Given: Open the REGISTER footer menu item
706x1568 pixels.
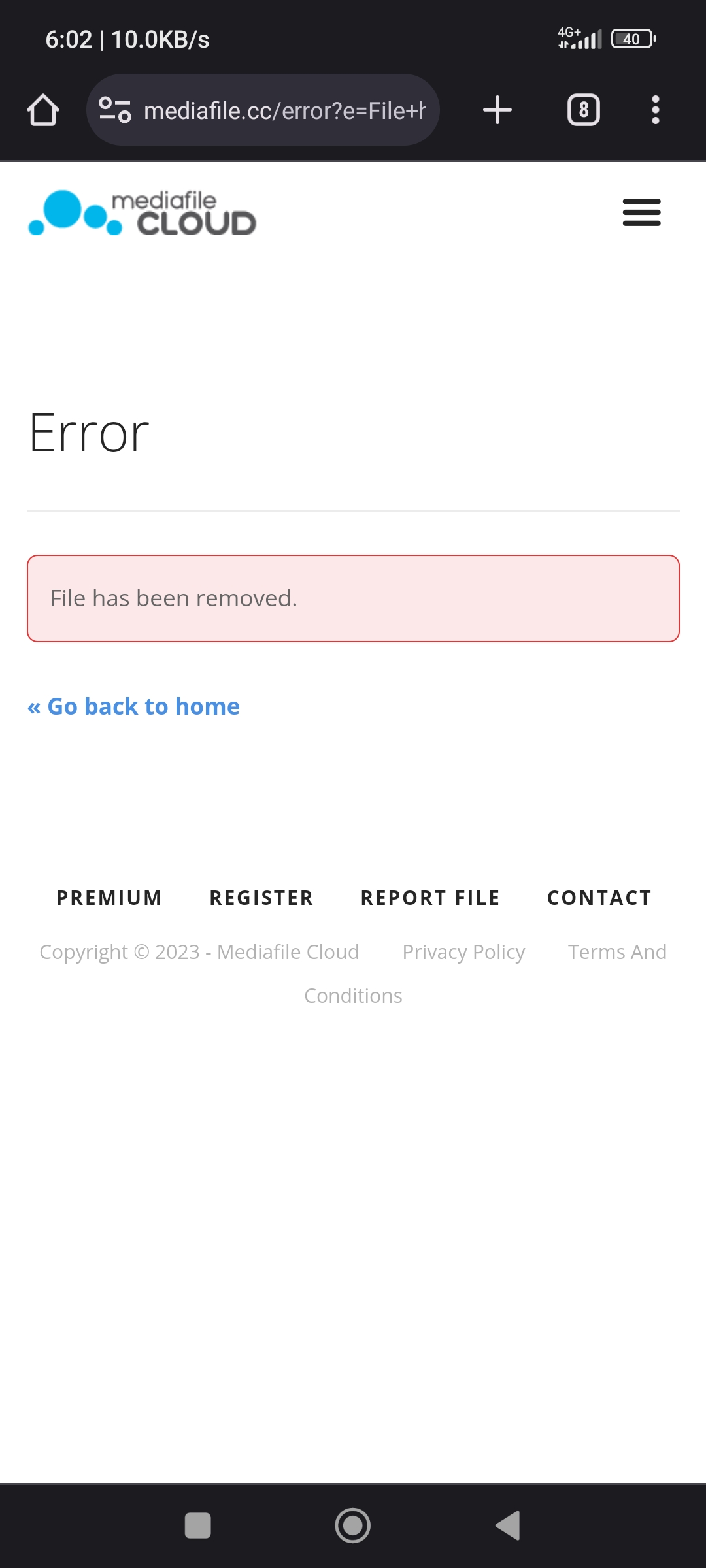Looking at the screenshot, I should [261, 898].
